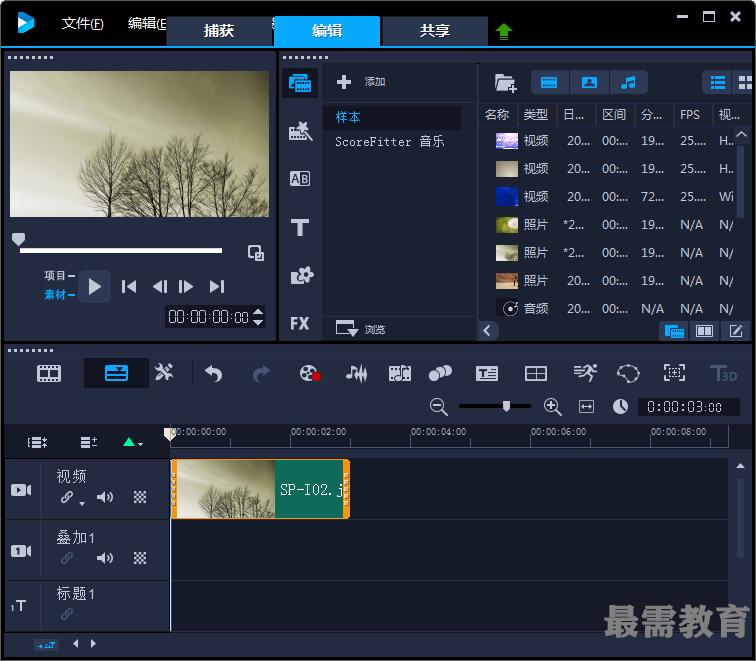This screenshot has width=756, height=661.
Task: Open the 编辑 Edit menu
Action: point(147,23)
